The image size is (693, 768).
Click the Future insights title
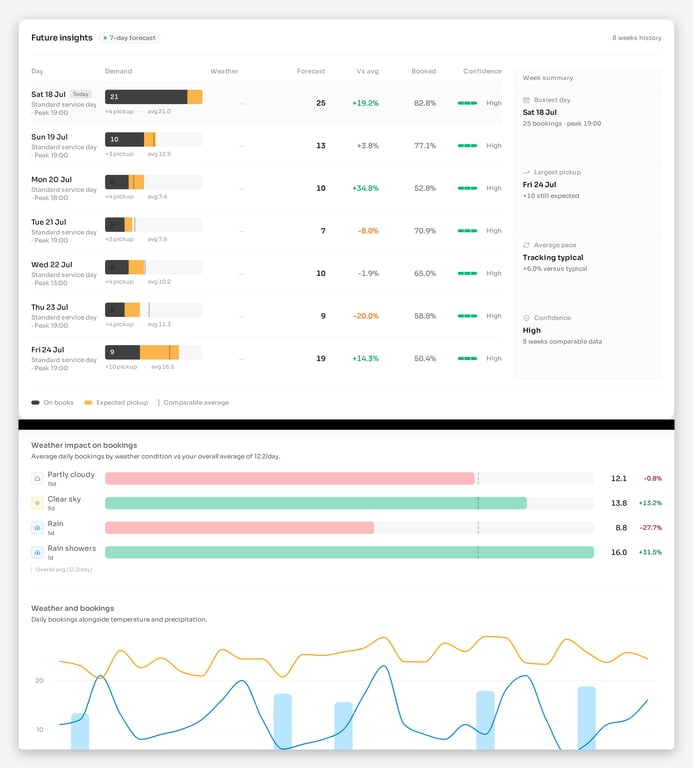62,38
